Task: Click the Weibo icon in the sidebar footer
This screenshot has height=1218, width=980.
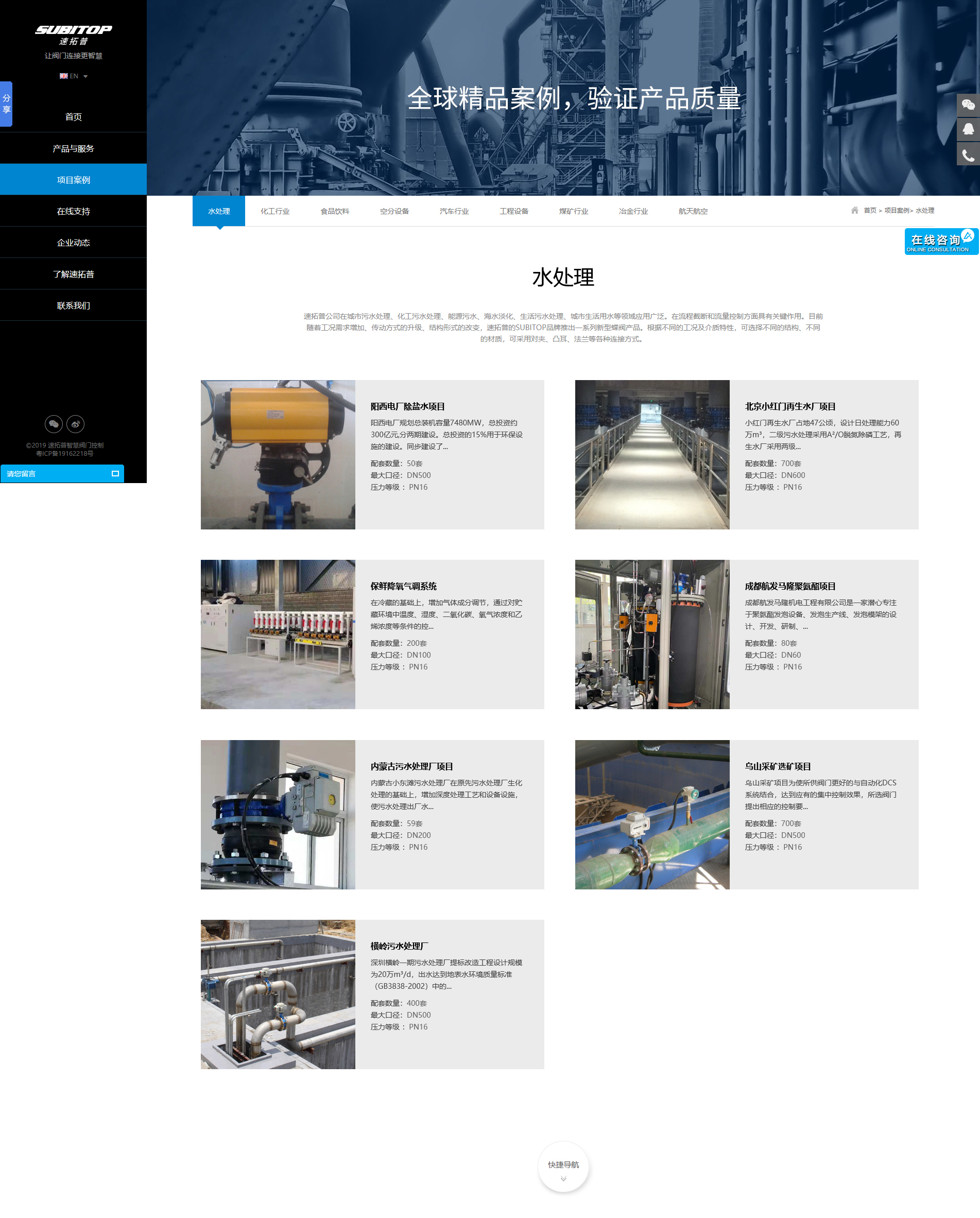Action: (76, 424)
